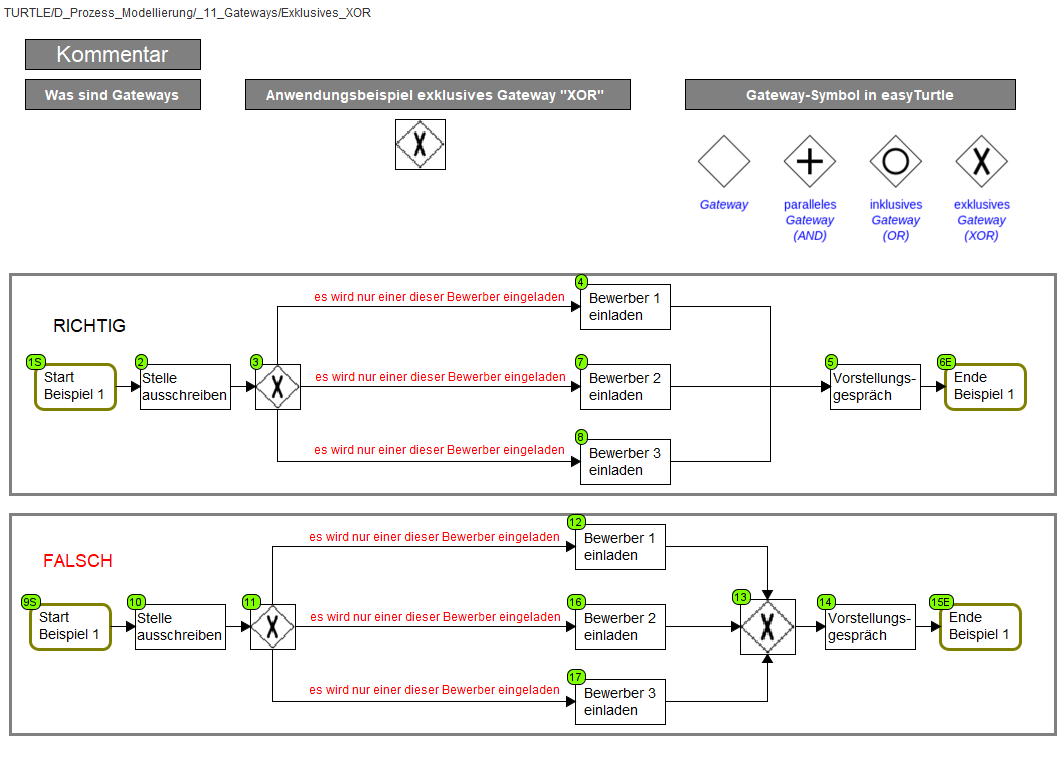Select 'Stelle ausschreiben' task numbered 10

click(x=180, y=627)
